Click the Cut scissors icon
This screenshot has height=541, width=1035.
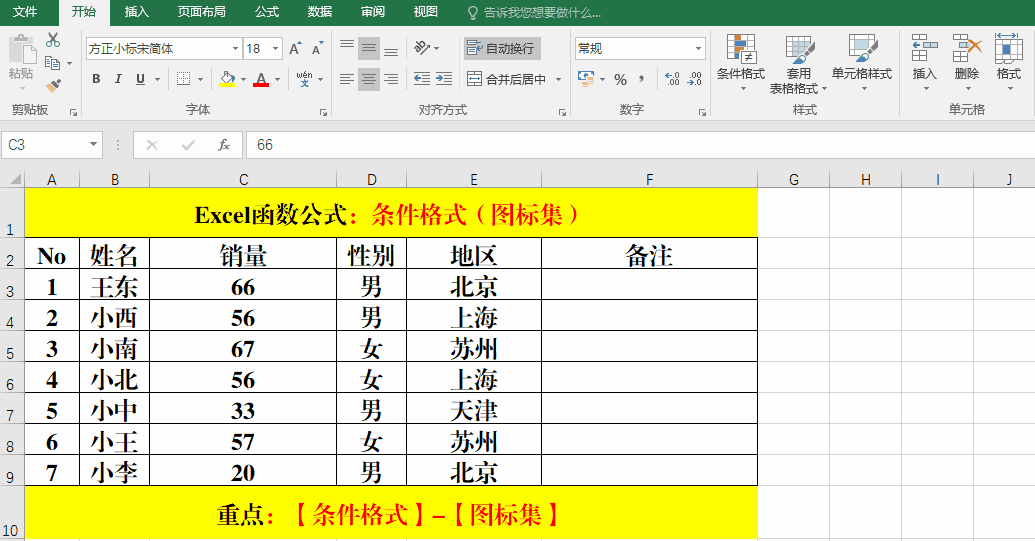(x=53, y=40)
